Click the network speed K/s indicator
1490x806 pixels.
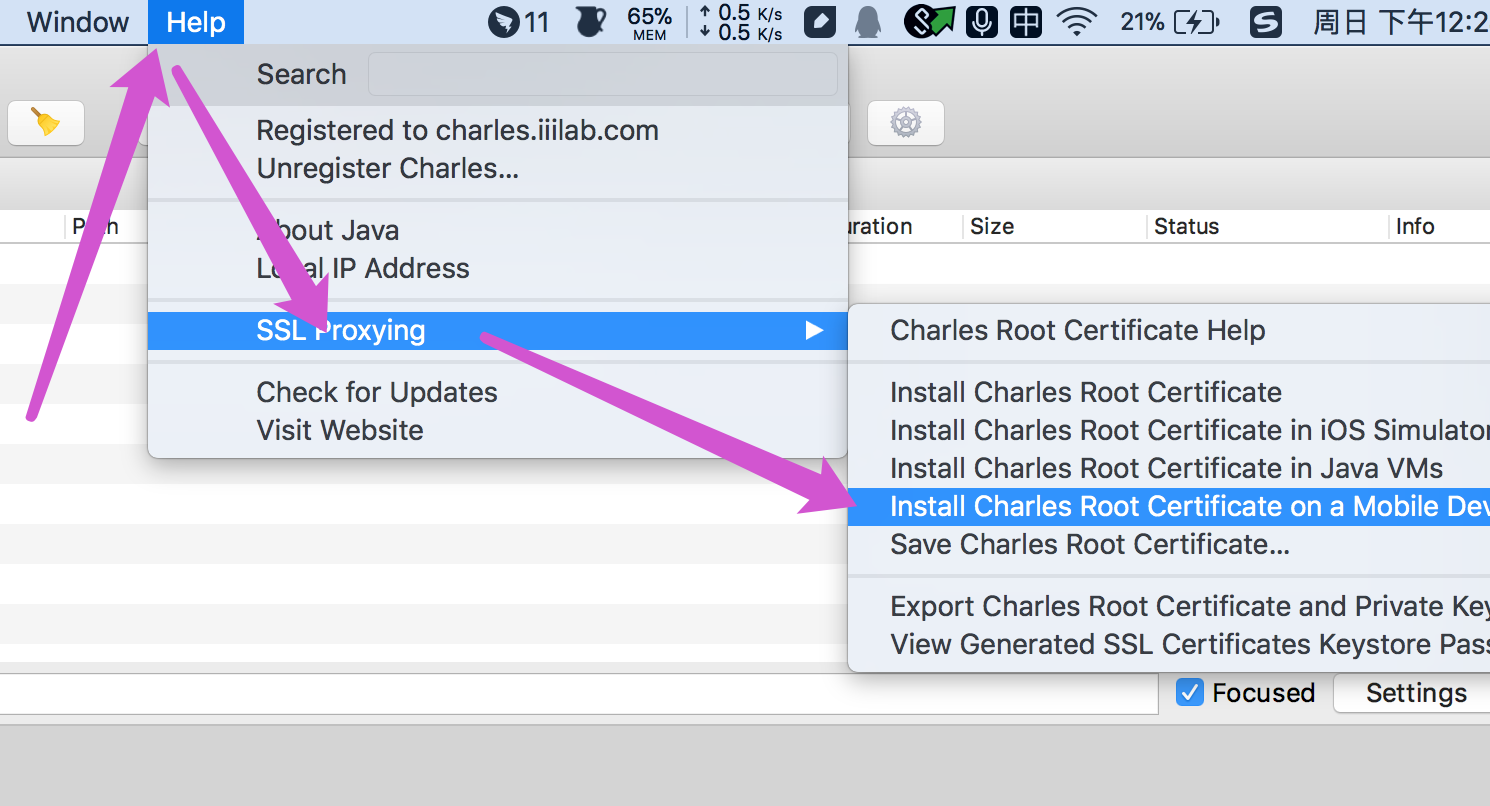[x=740, y=22]
